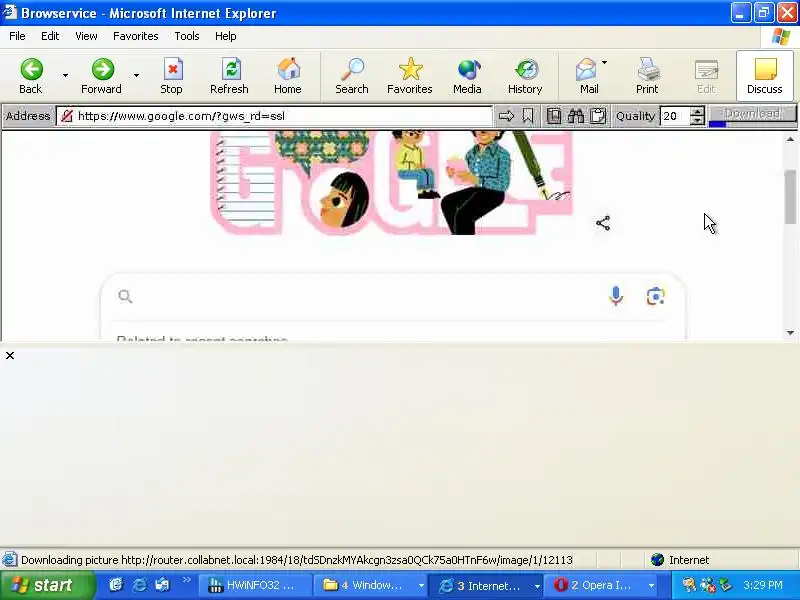800x600 pixels.
Task: Show more Quick Launch icons chevron
Action: (186, 580)
